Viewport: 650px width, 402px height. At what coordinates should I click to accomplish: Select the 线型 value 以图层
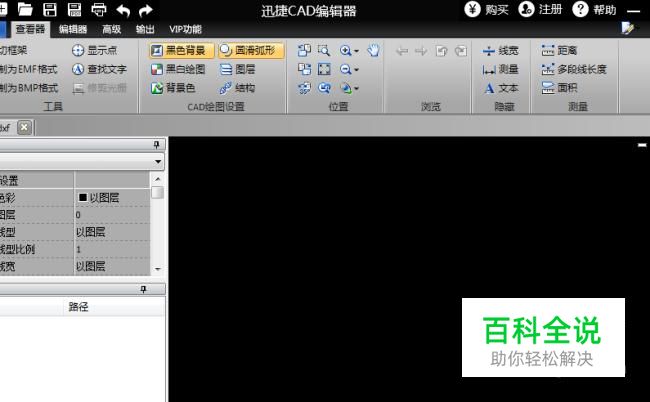(112, 232)
